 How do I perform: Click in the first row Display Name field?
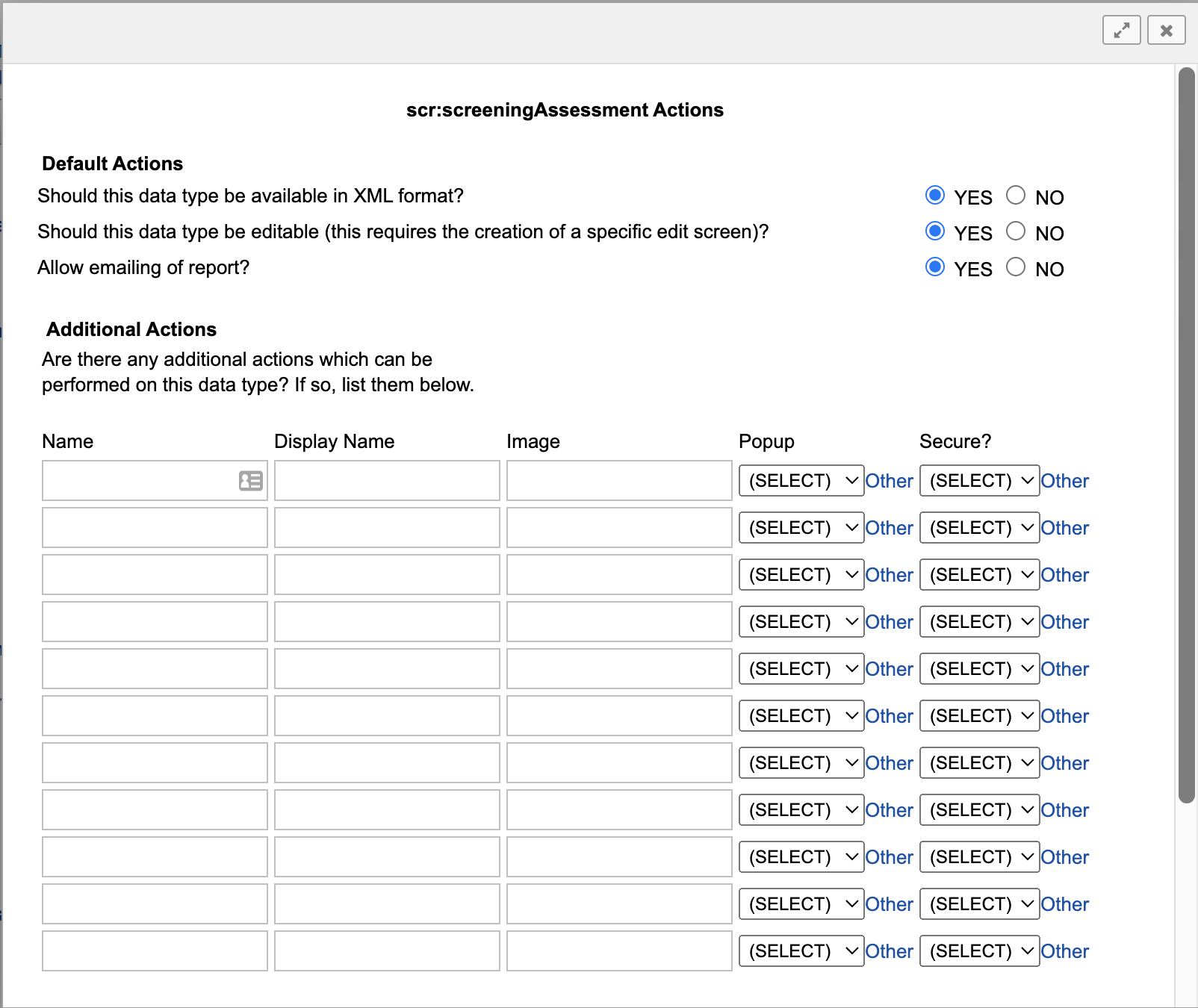pyautogui.click(x=387, y=481)
